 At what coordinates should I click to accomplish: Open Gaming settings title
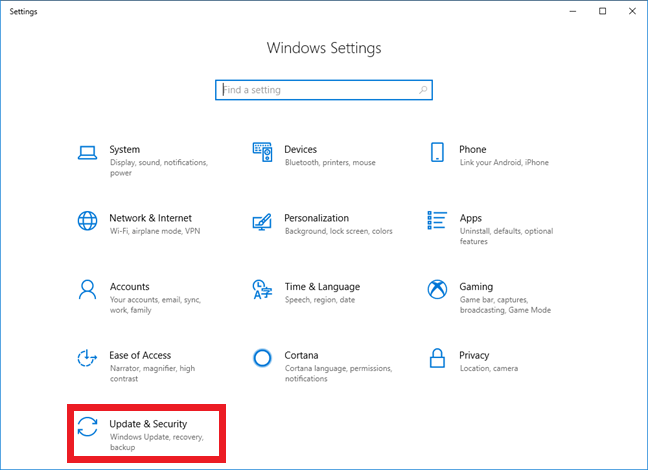pos(476,286)
